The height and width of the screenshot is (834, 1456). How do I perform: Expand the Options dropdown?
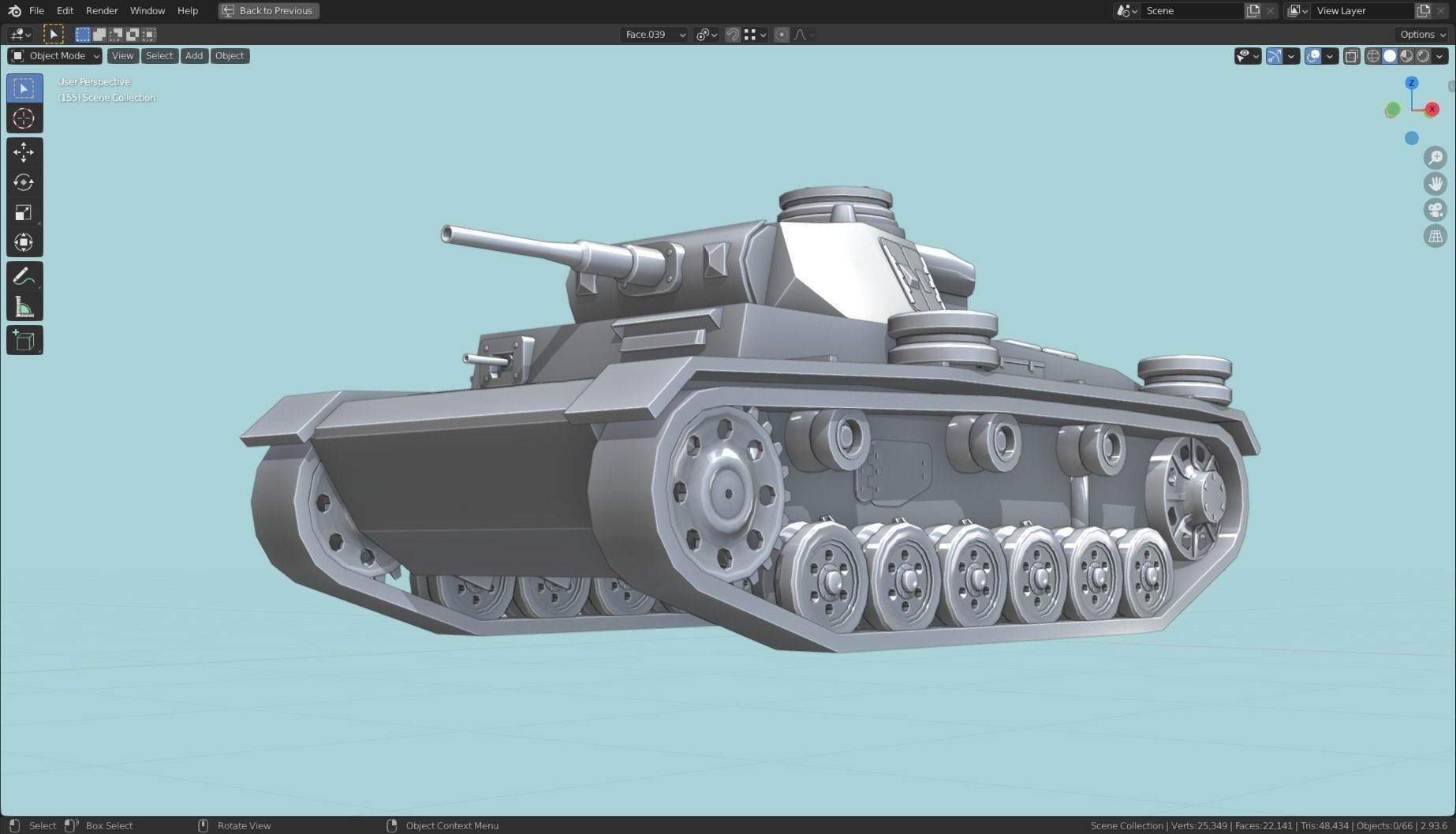[1422, 34]
